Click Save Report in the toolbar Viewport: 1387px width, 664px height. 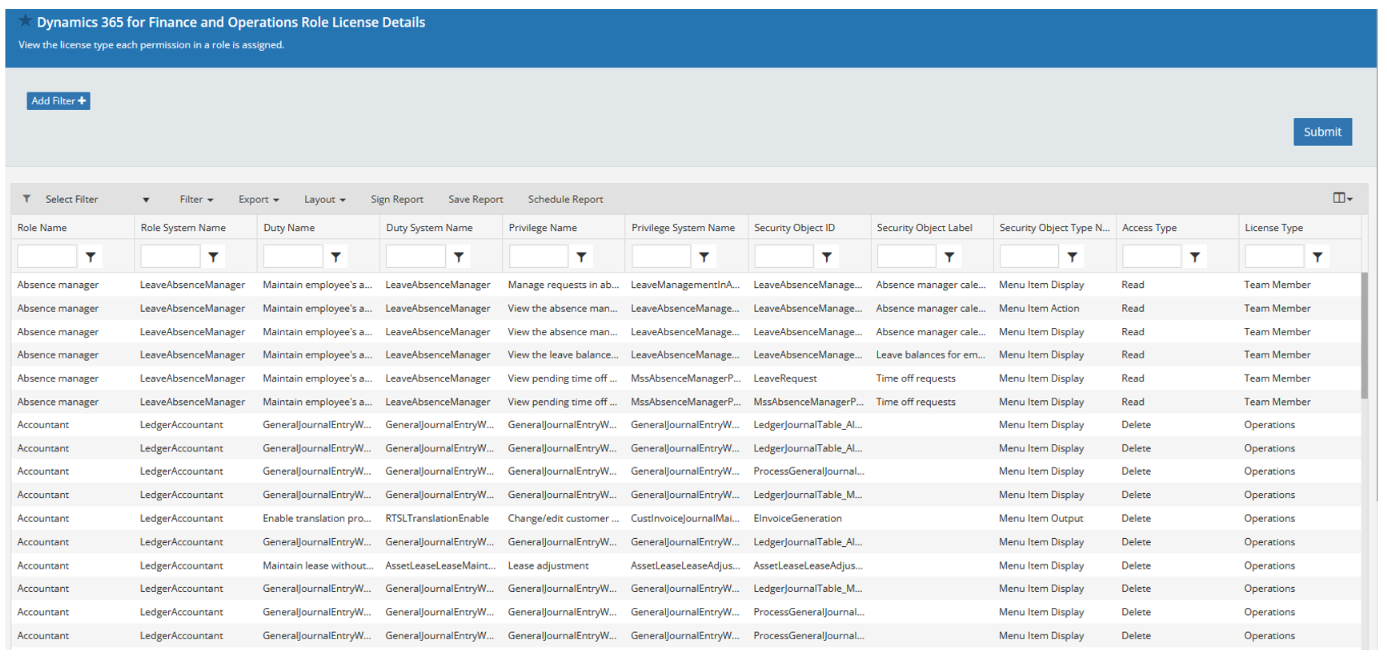(476, 199)
